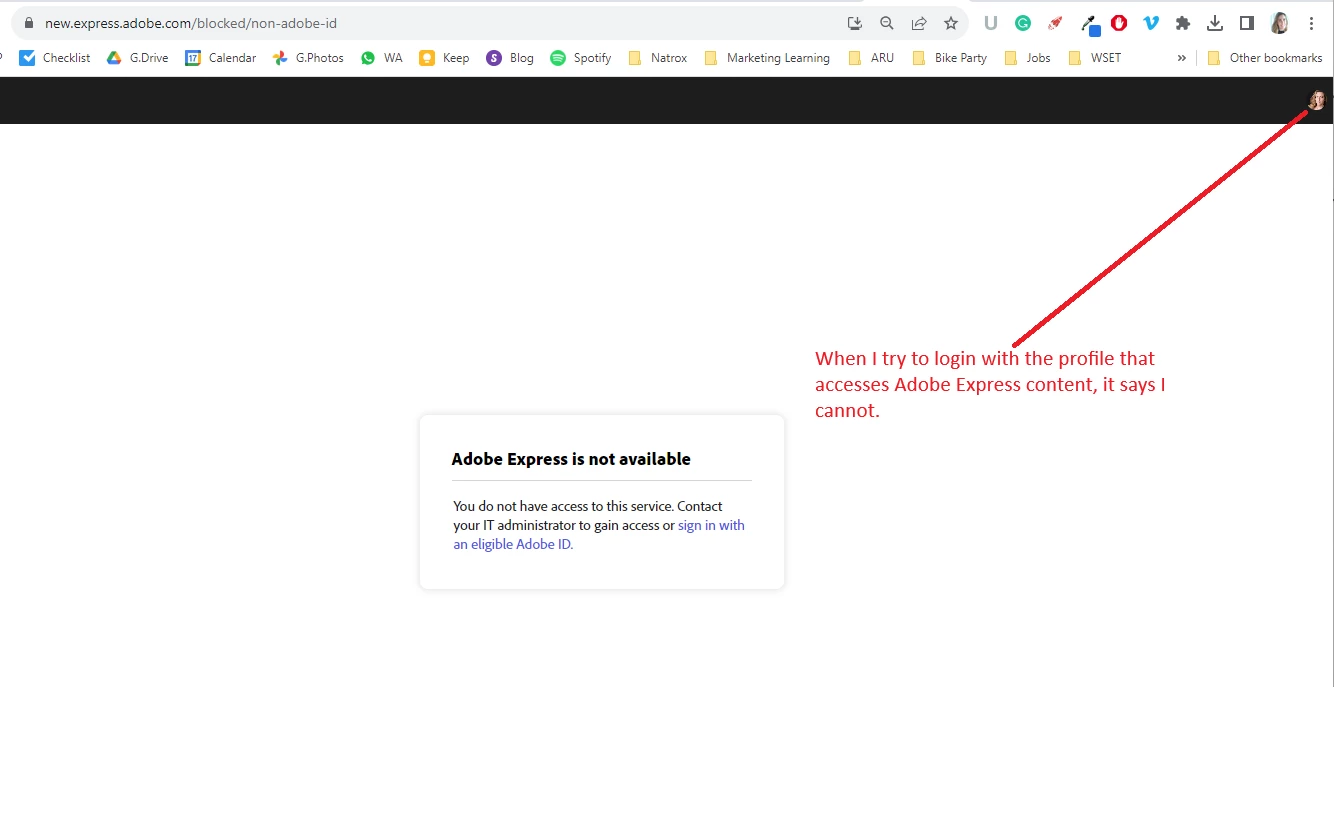This screenshot has height=833, width=1334.
Task: Open the Calendar bookmark
Action: 221,58
